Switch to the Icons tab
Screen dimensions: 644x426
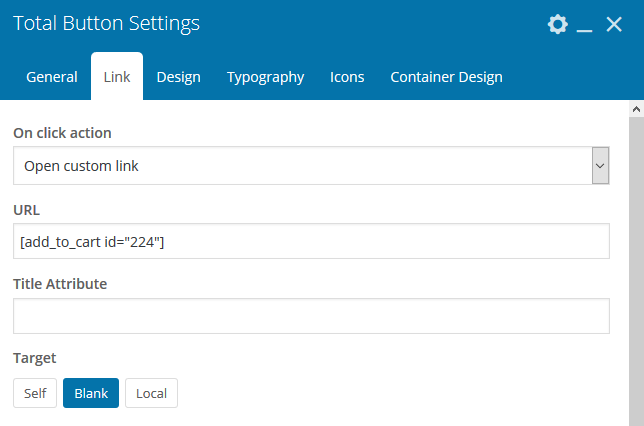[347, 77]
